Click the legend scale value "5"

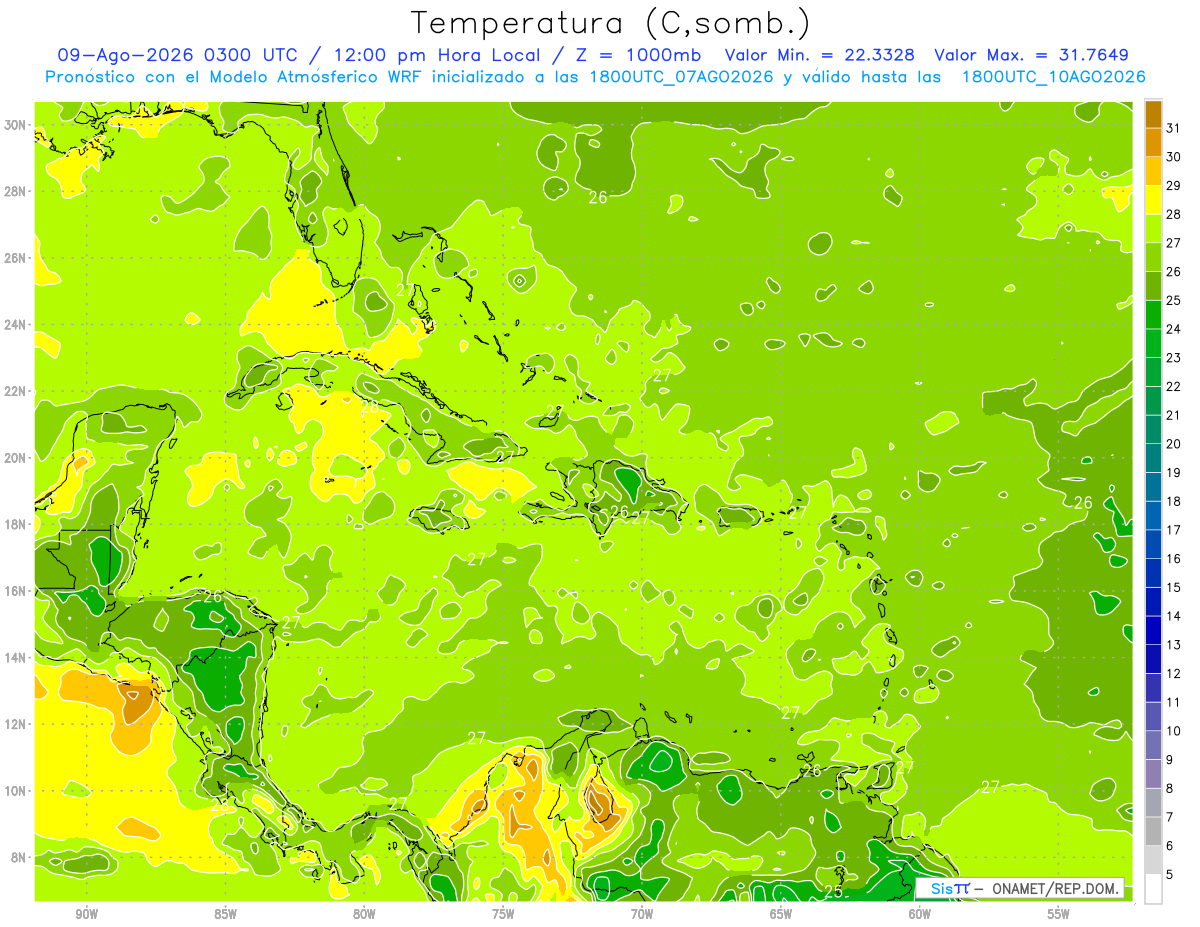pyautogui.click(x=1170, y=874)
